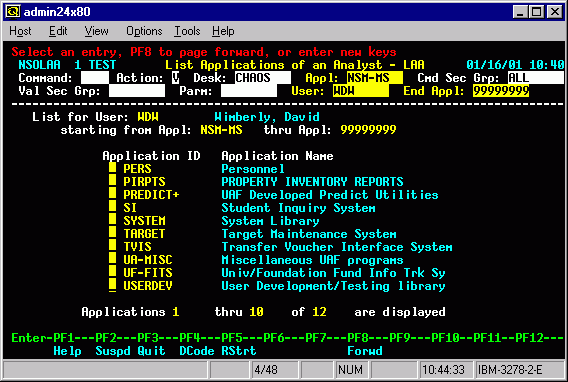
Task: Select the entry marker for SI
Action: tap(113, 207)
